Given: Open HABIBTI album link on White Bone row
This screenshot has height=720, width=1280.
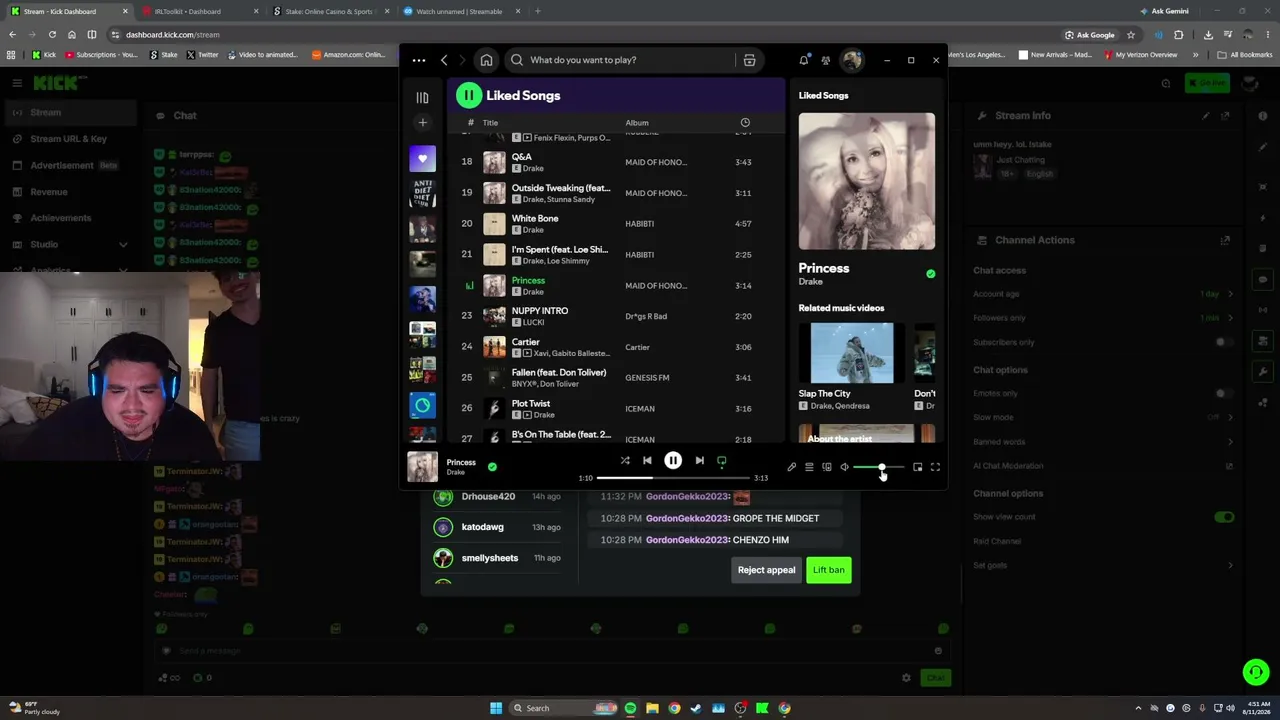Looking at the screenshot, I should tap(639, 224).
